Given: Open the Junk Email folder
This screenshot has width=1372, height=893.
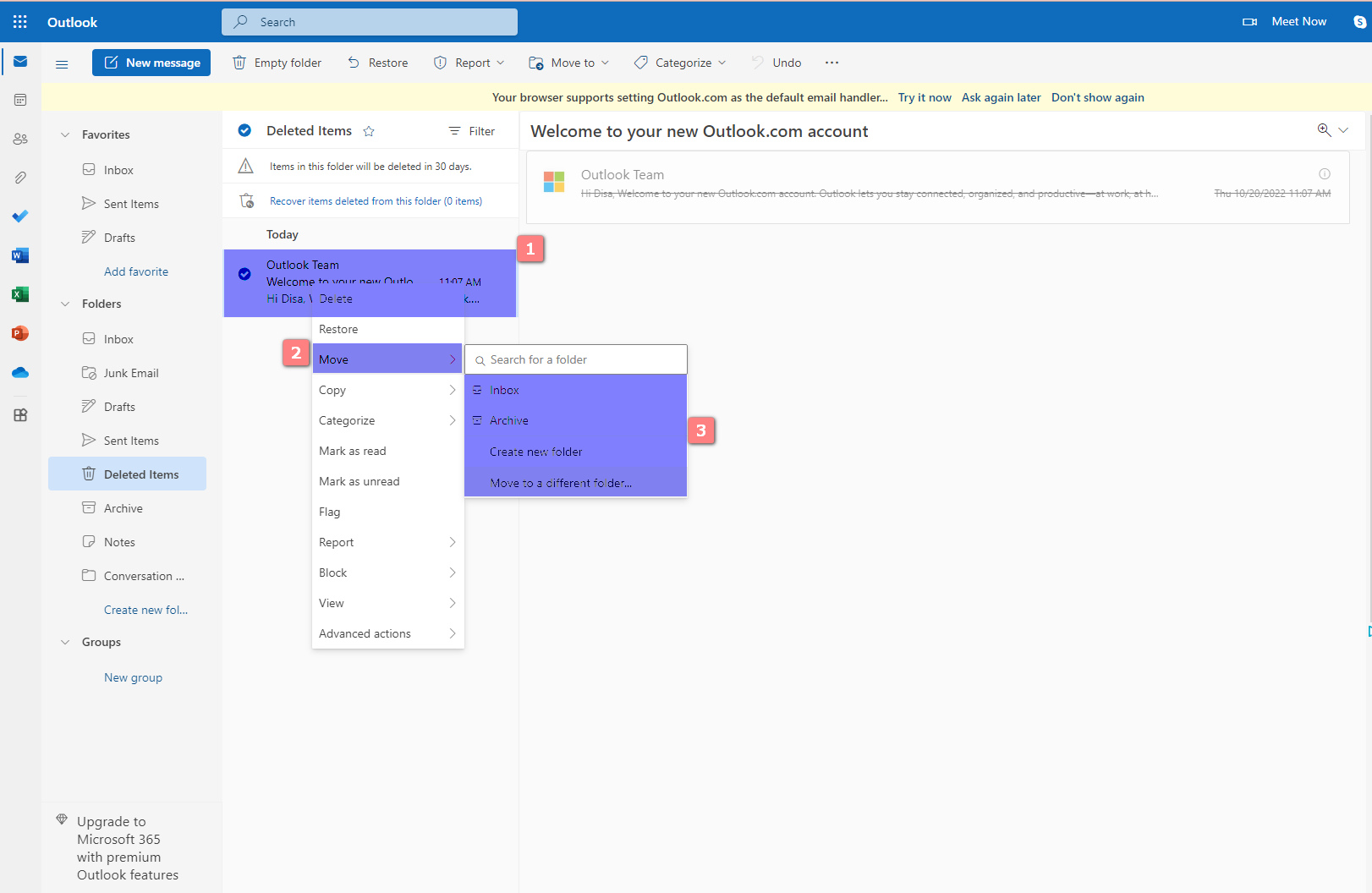Looking at the screenshot, I should coord(128,373).
